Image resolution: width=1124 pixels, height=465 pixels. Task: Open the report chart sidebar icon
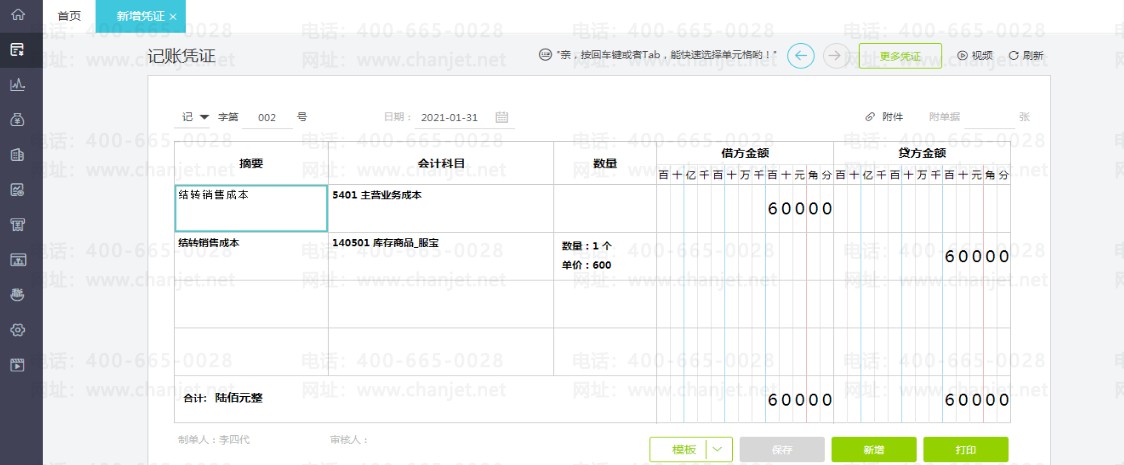18,190
